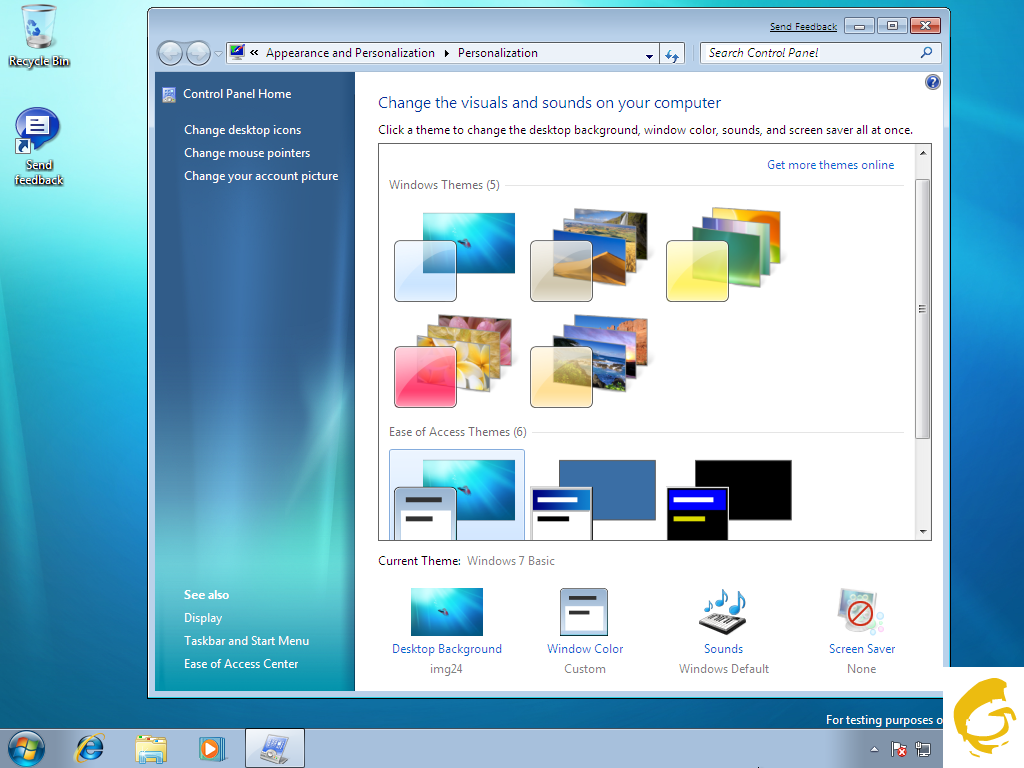Expand the address bar history dropdown
1024x768 pixels.
[x=649, y=55]
